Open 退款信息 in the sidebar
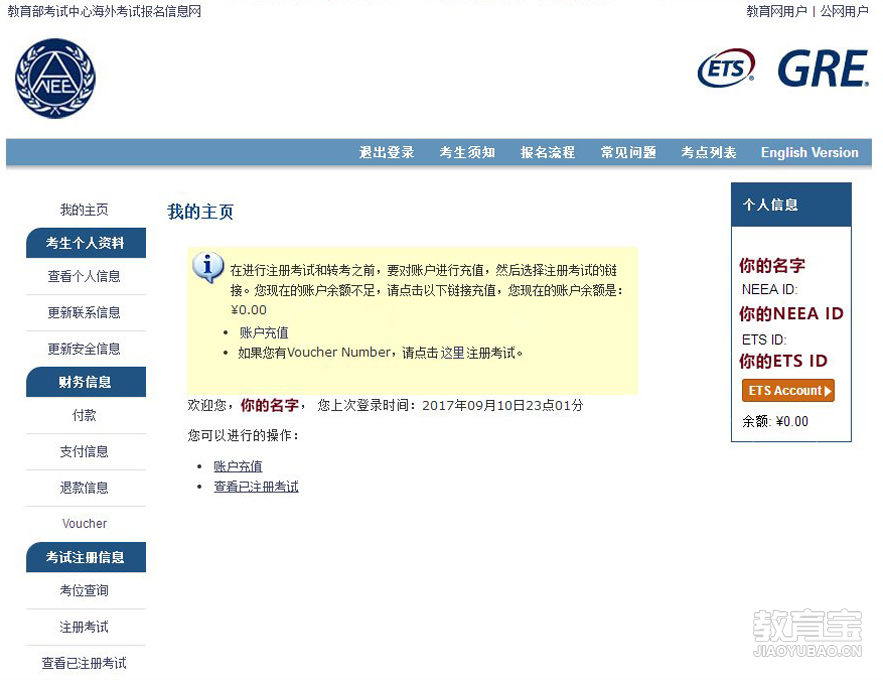 tap(84, 488)
